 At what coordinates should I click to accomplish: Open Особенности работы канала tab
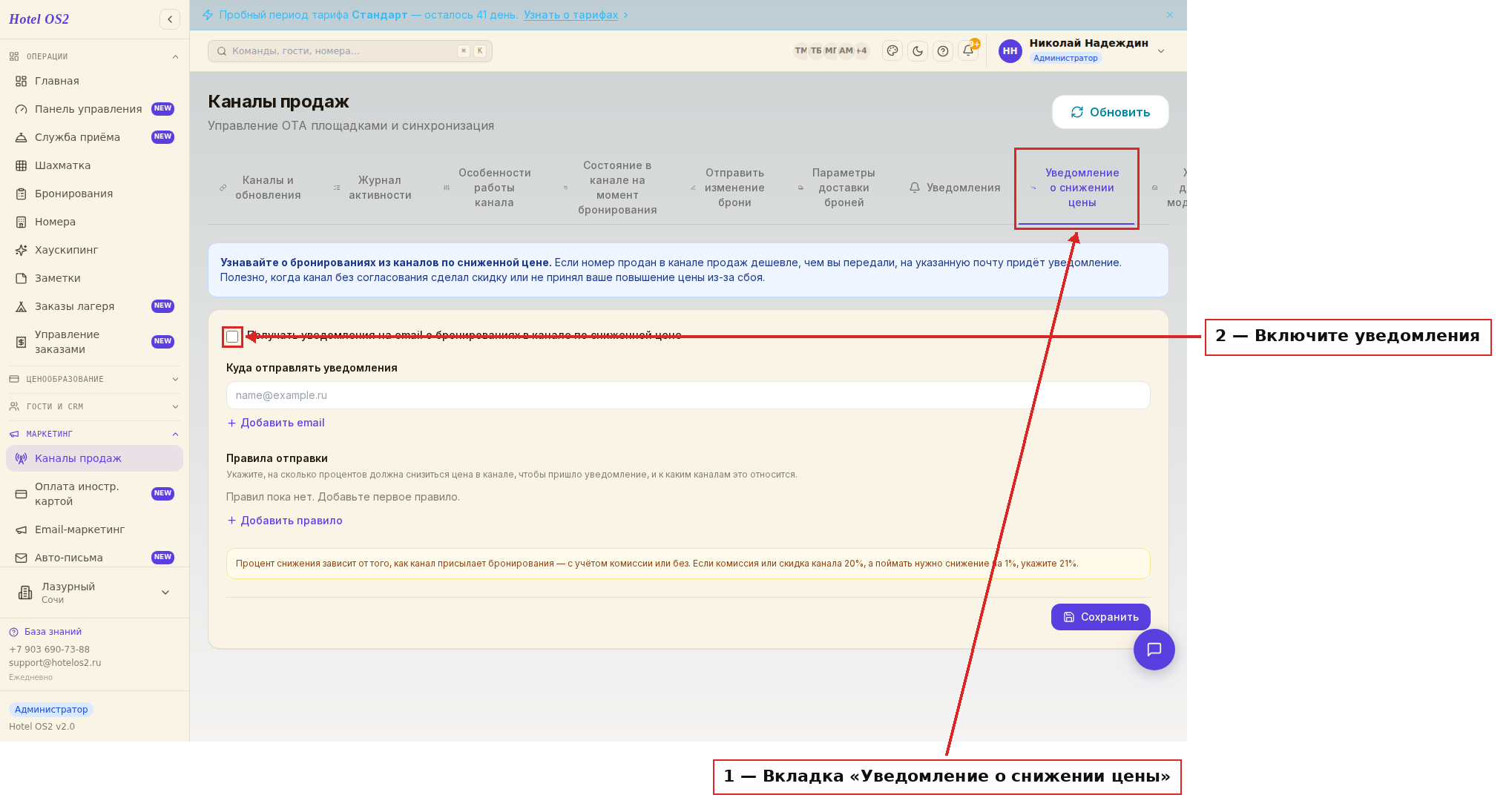[x=488, y=188]
